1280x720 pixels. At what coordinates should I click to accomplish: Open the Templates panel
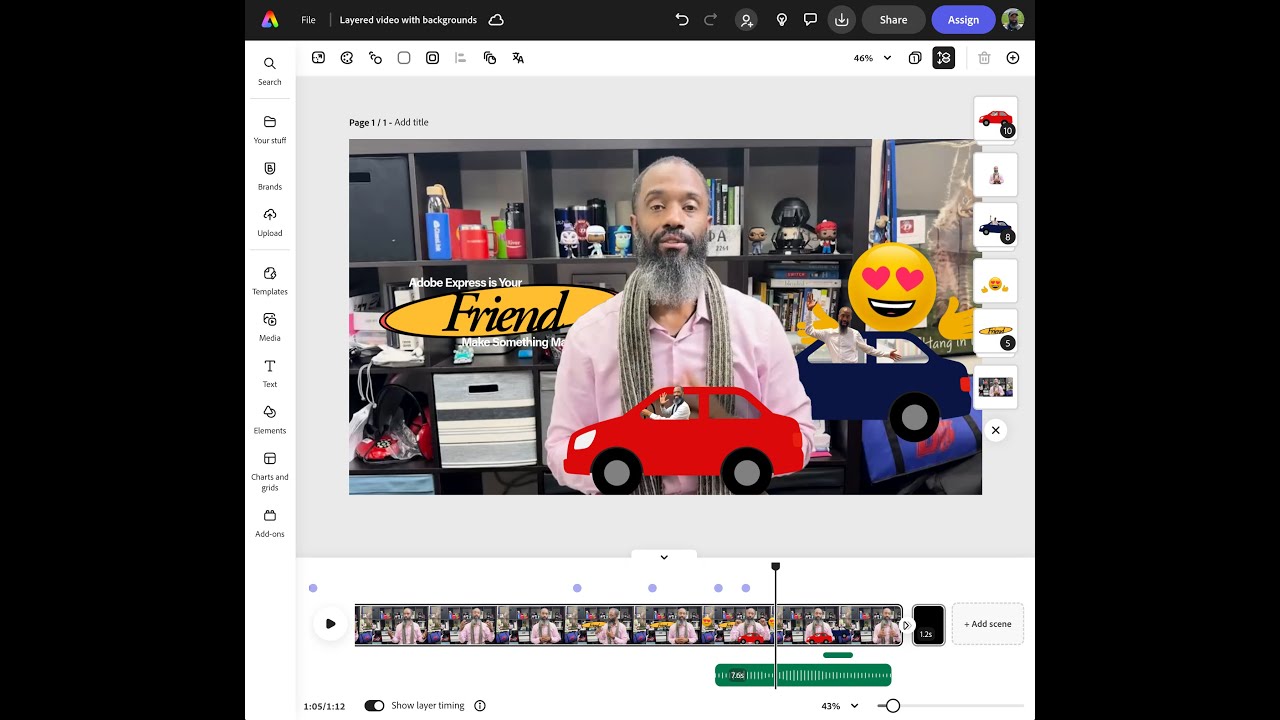point(270,281)
